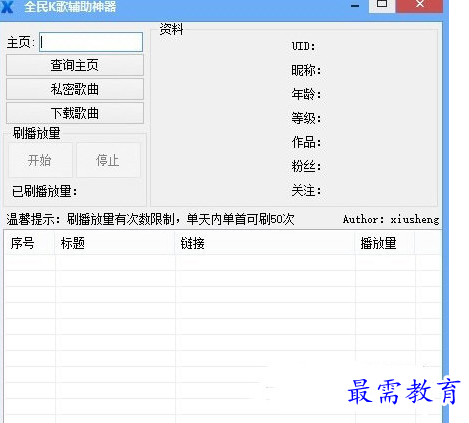Click the 序号 column header
This screenshot has height=423, width=469.
tap(30, 243)
